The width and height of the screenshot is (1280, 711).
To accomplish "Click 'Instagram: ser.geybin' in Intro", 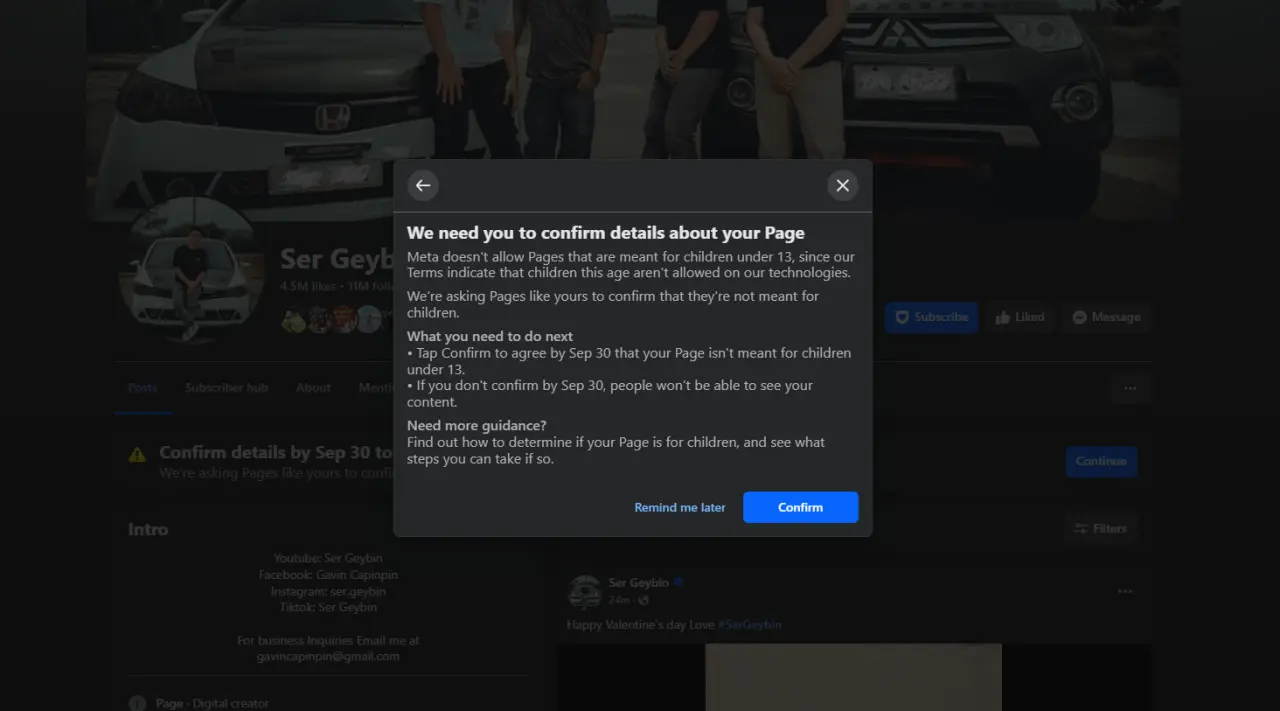I will click(328, 591).
